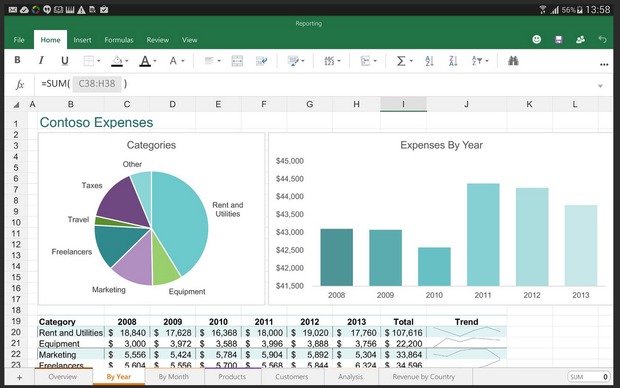Switch to the Insert ribbon tab
Screen dimensions: 620x388
[x=82, y=40]
